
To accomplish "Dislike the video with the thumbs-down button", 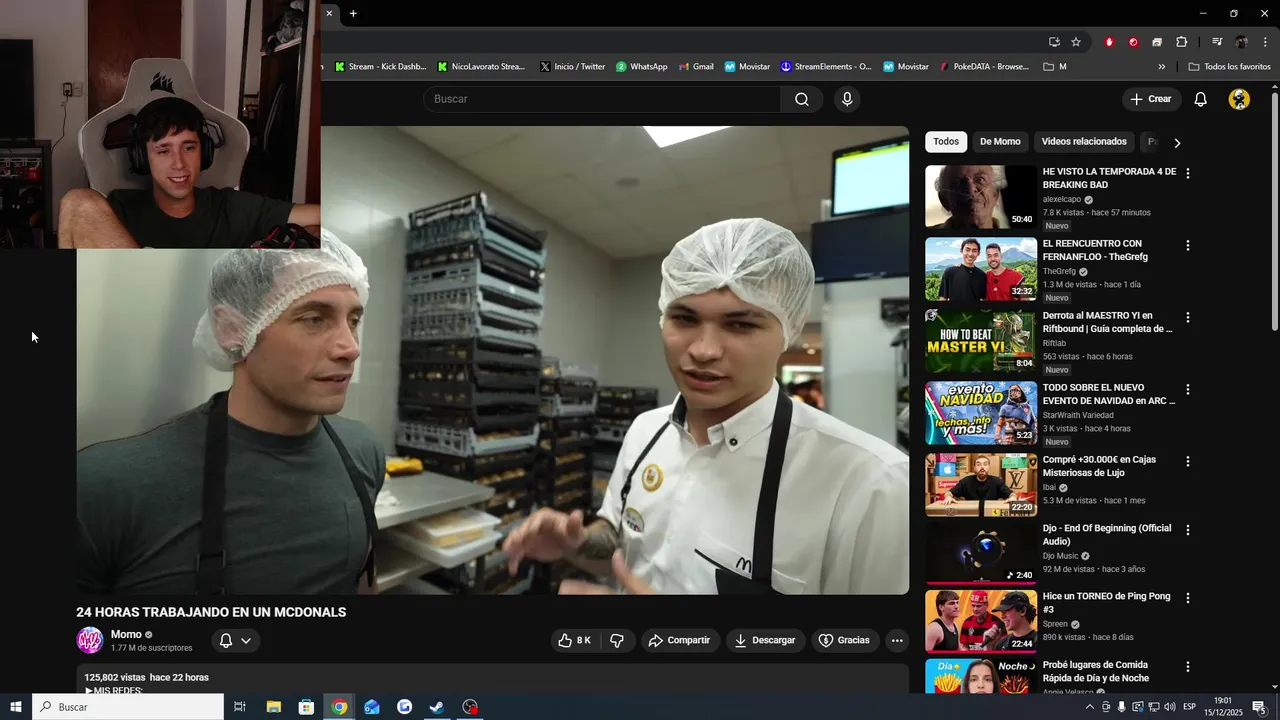I will tap(617, 640).
